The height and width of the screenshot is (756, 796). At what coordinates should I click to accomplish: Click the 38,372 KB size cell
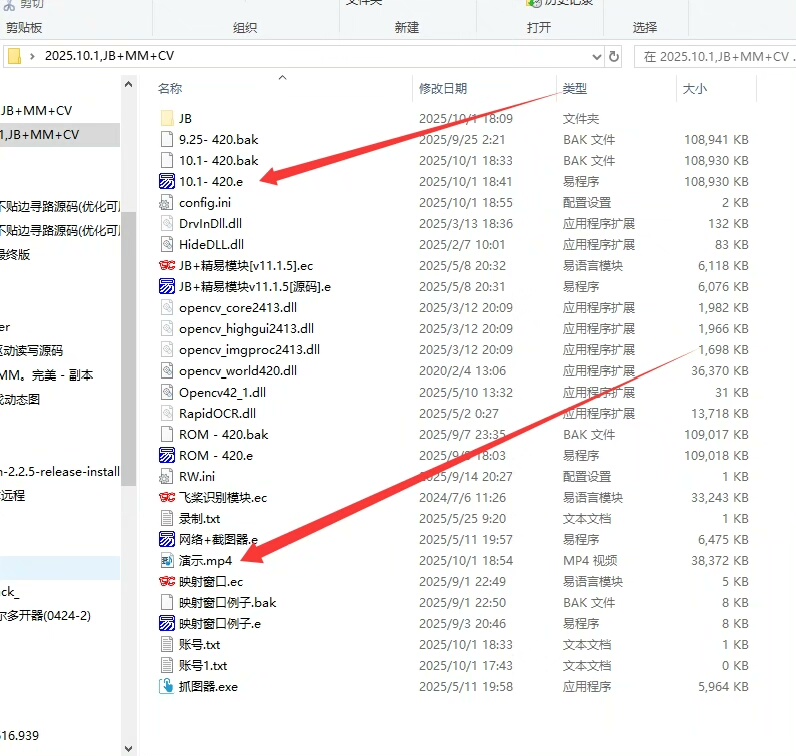coord(719,561)
